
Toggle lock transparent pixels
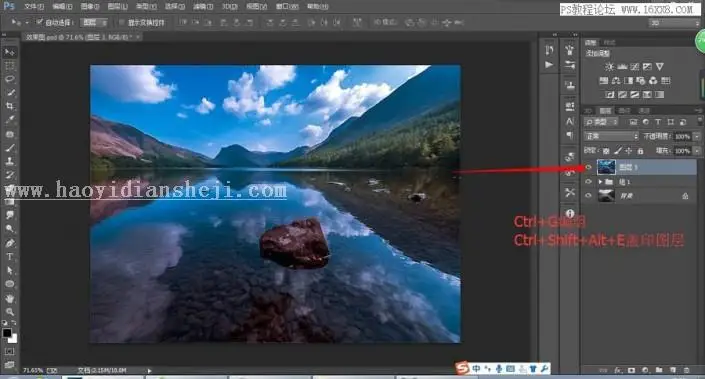click(606, 151)
